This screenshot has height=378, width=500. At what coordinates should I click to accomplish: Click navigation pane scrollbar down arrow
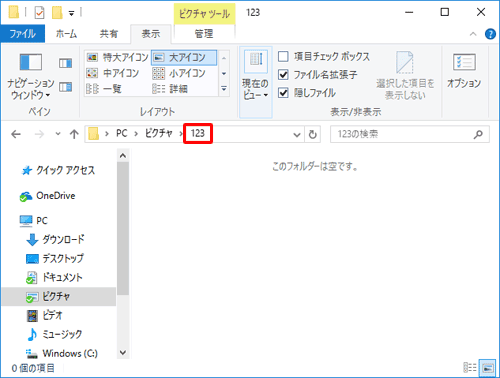click(123, 353)
